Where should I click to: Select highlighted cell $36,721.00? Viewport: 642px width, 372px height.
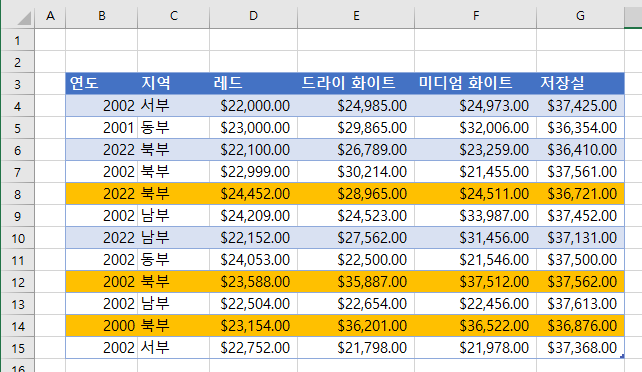580,194
